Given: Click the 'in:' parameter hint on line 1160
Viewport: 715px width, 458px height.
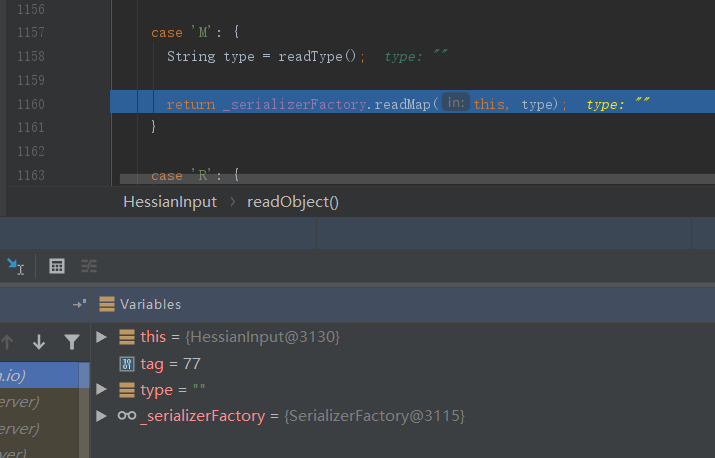Looking at the screenshot, I should (x=455, y=103).
